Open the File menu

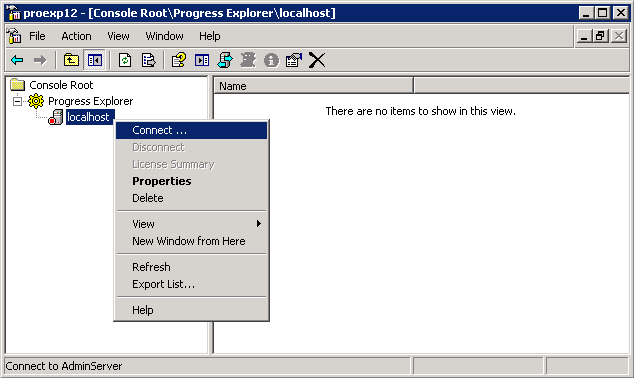coord(37,36)
